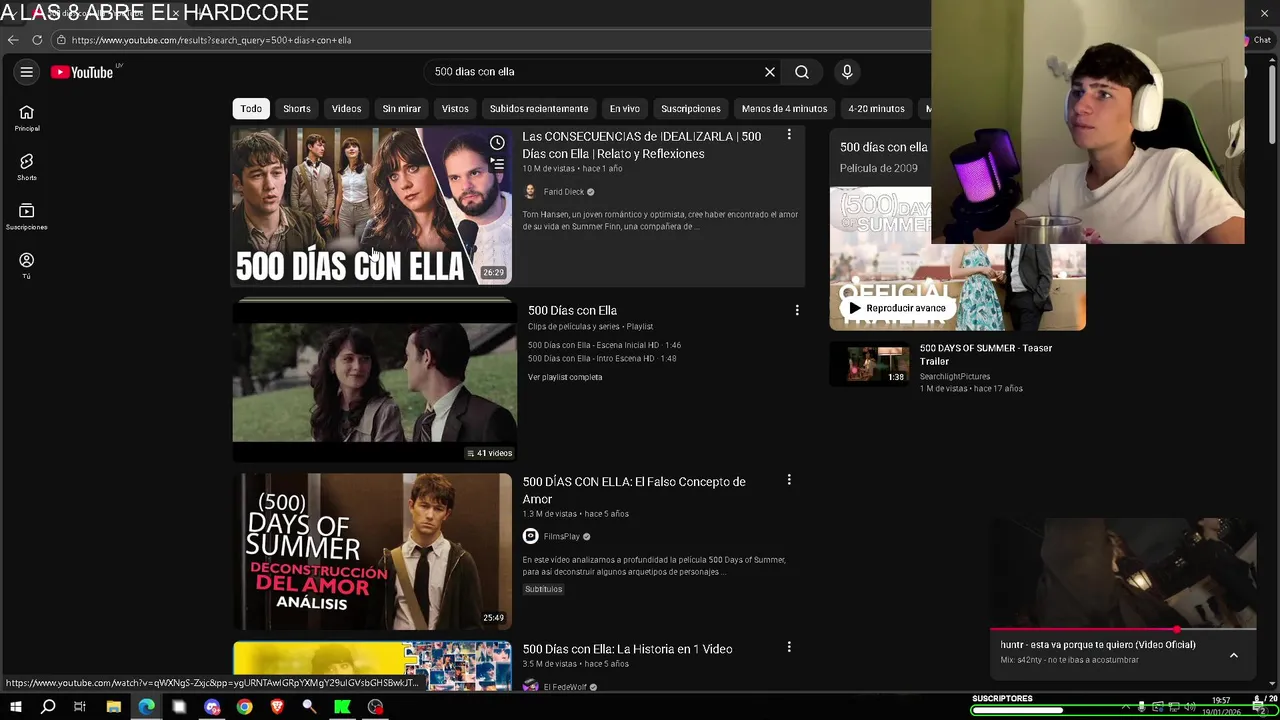Image resolution: width=1280 pixels, height=720 pixels.
Task: Open options for 500 Días con Ella playlist
Action: click(x=797, y=310)
